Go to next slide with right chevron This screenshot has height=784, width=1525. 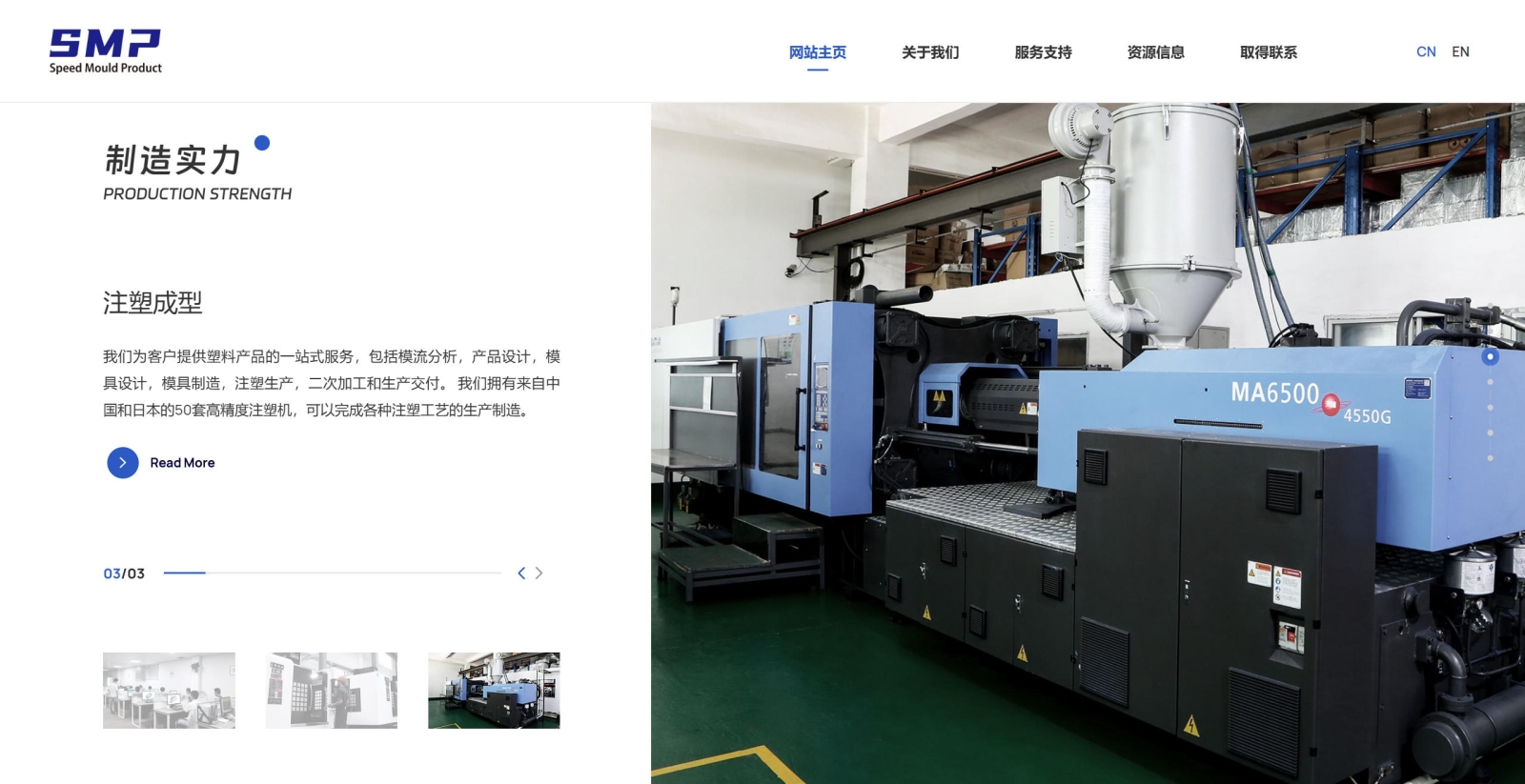539,573
